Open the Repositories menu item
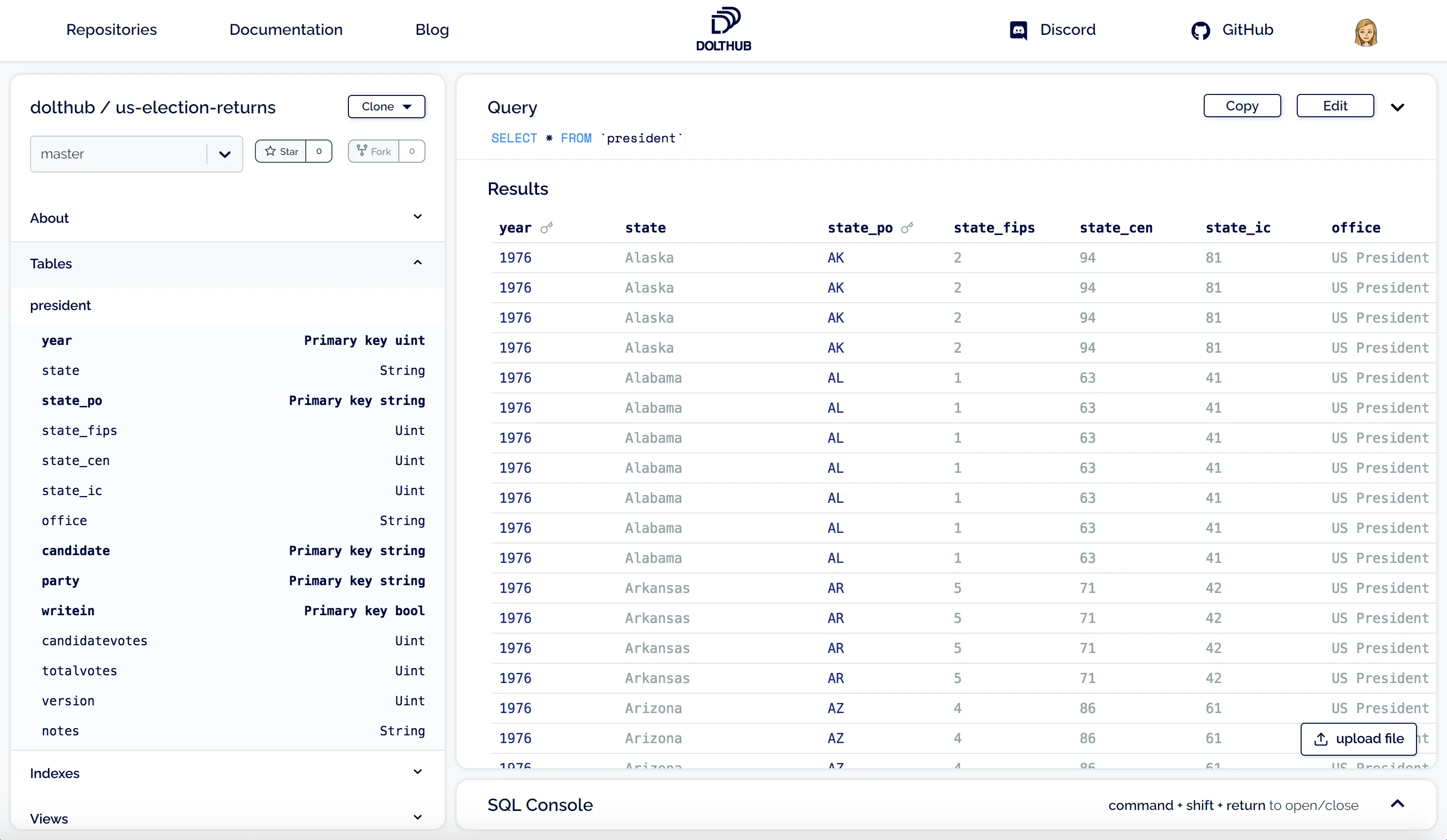 (x=111, y=30)
